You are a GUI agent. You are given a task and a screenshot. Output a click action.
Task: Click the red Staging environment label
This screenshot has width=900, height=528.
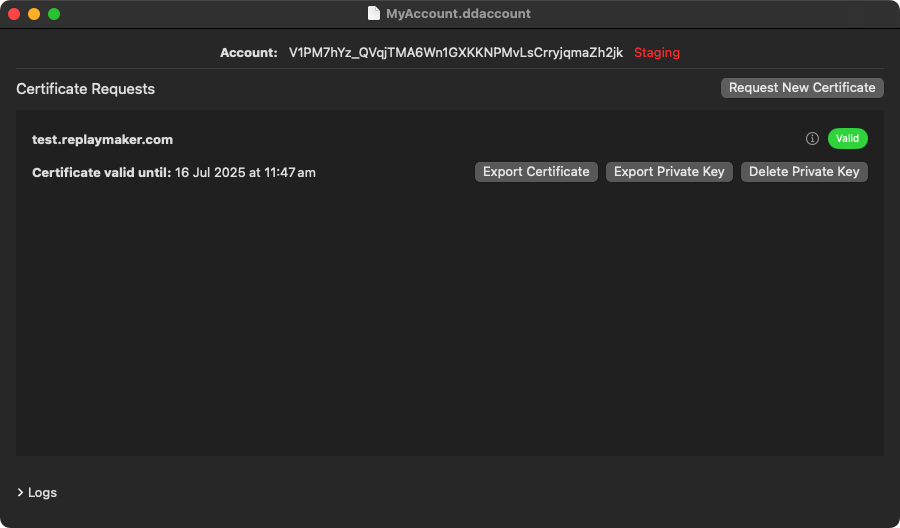click(657, 52)
